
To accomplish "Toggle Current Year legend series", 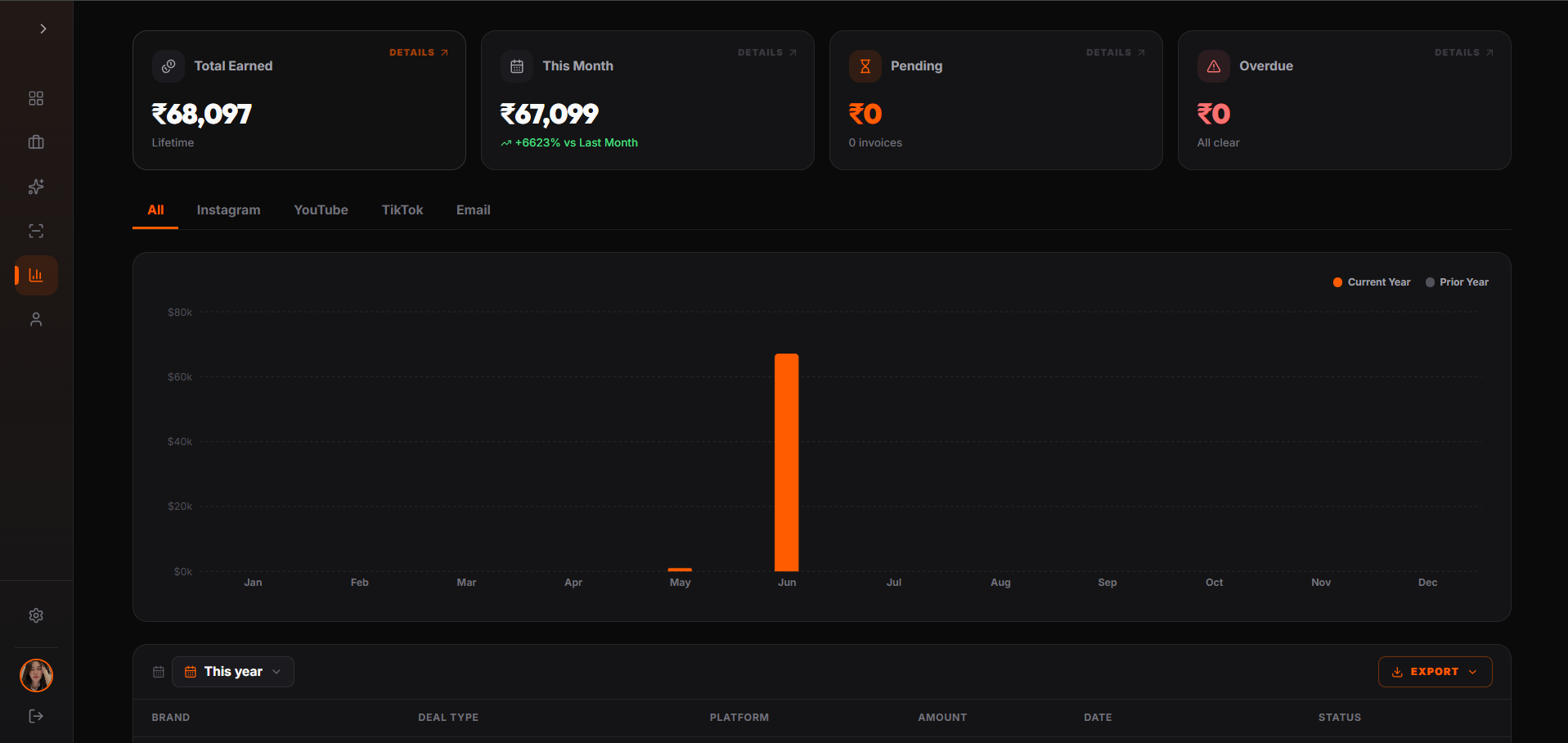I will pyautogui.click(x=1372, y=282).
